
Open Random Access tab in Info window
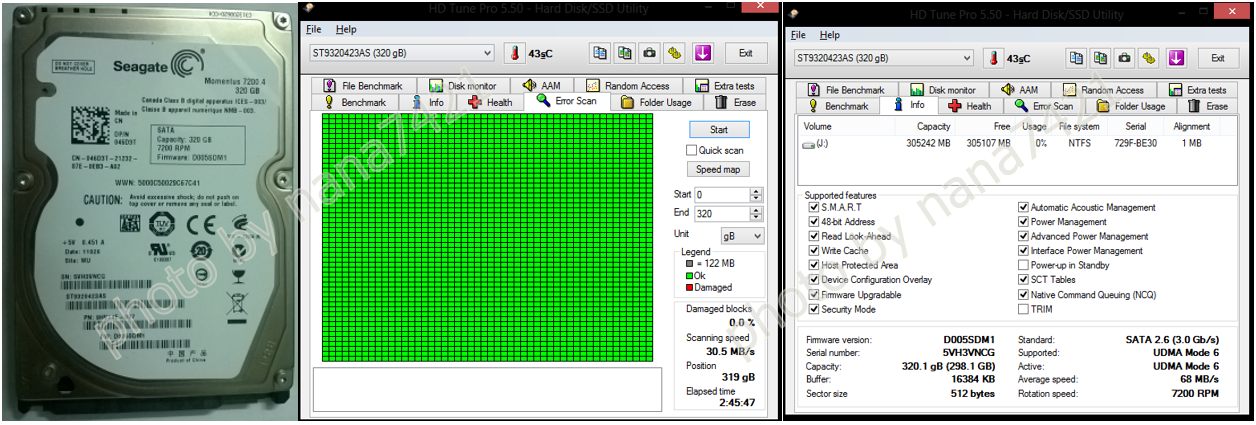coord(1106,90)
